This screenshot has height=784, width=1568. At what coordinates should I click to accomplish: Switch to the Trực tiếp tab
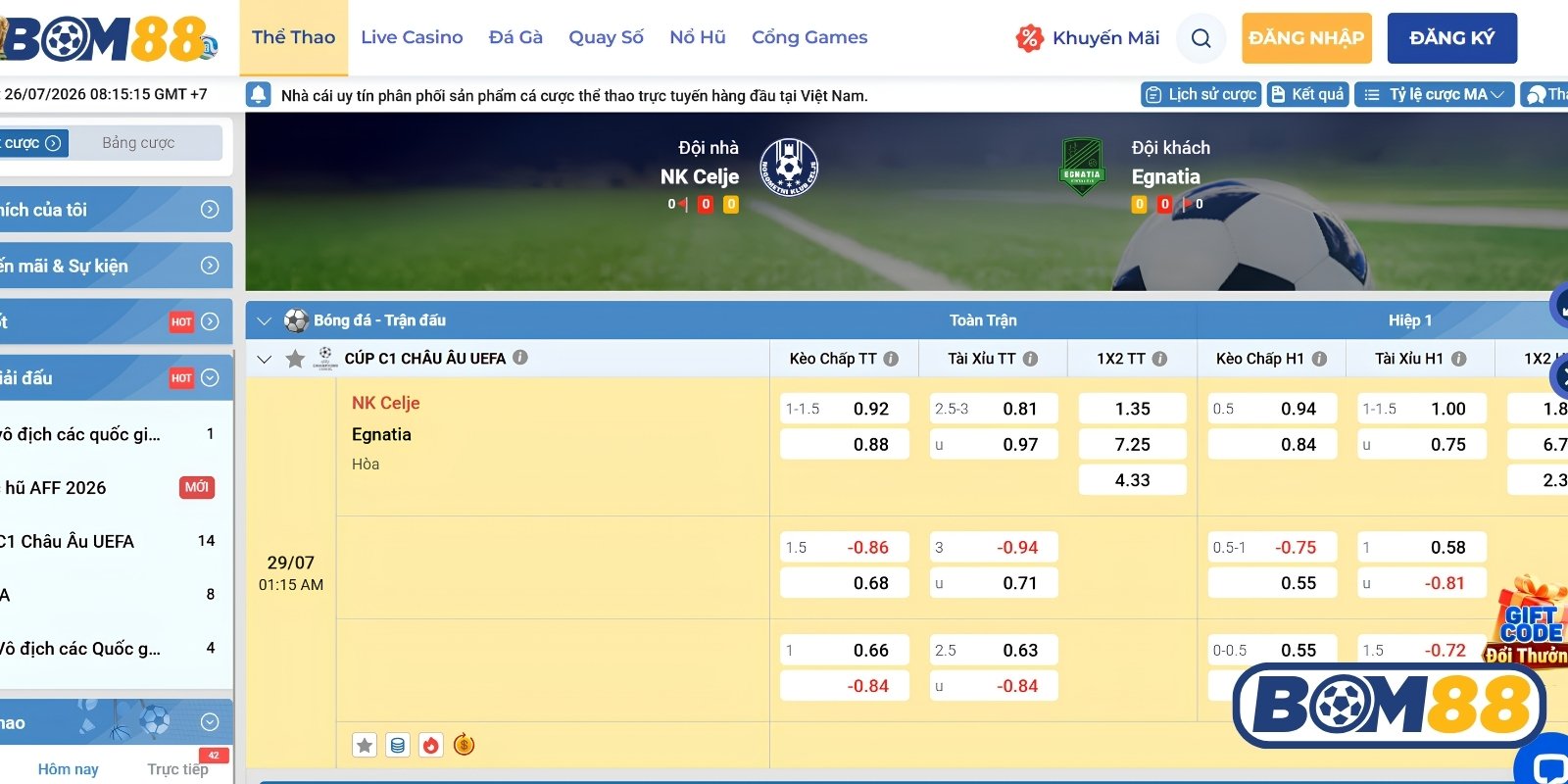[177, 769]
